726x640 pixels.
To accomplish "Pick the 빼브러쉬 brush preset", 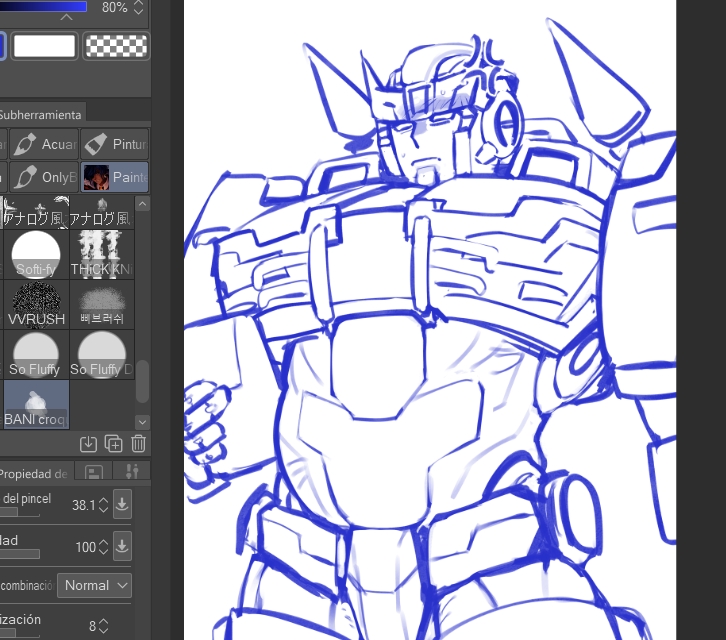I will [x=101, y=304].
